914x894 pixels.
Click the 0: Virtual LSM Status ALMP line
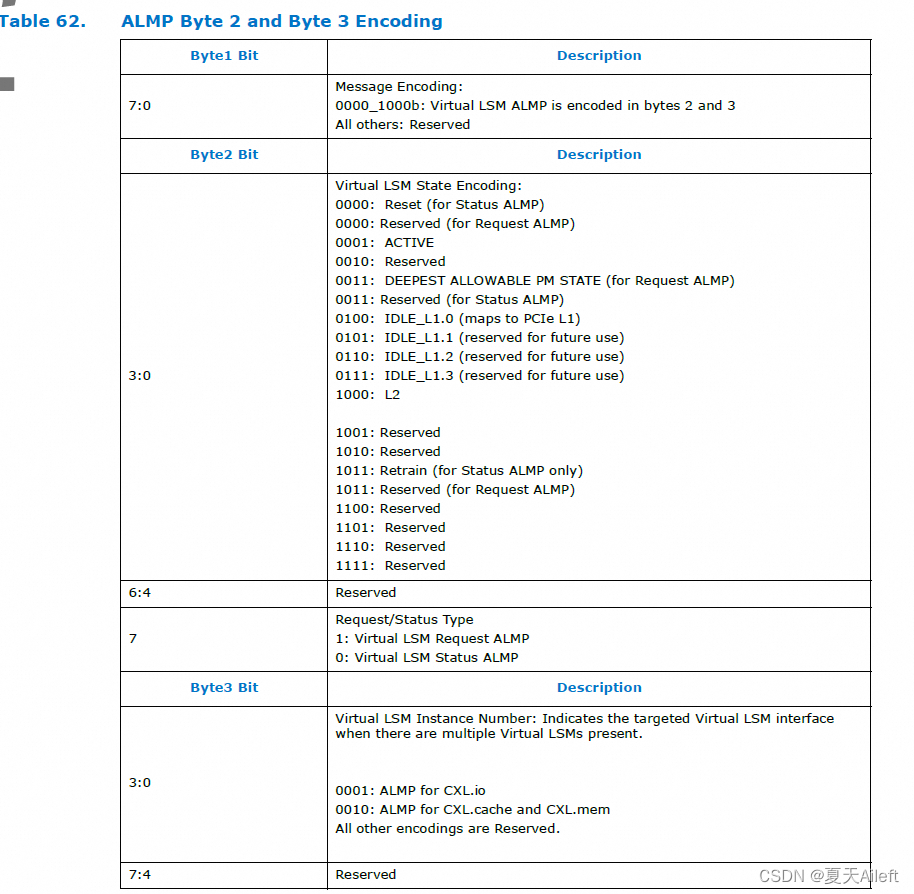[x=428, y=657]
